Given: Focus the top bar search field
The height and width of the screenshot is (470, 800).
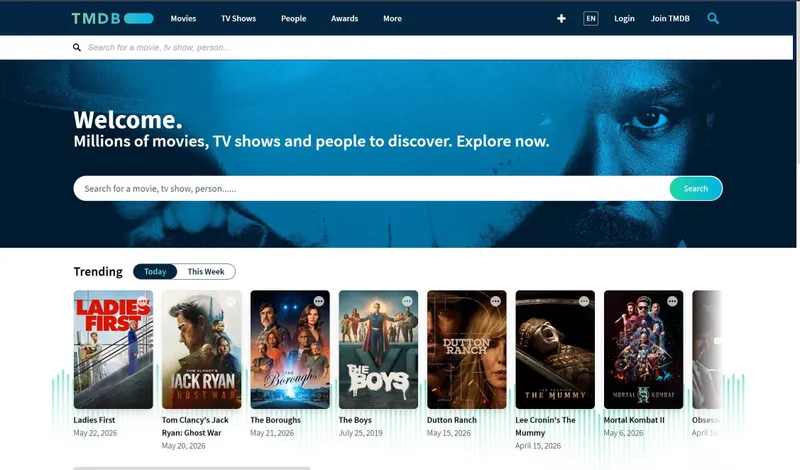Looking at the screenshot, I should pos(396,47).
